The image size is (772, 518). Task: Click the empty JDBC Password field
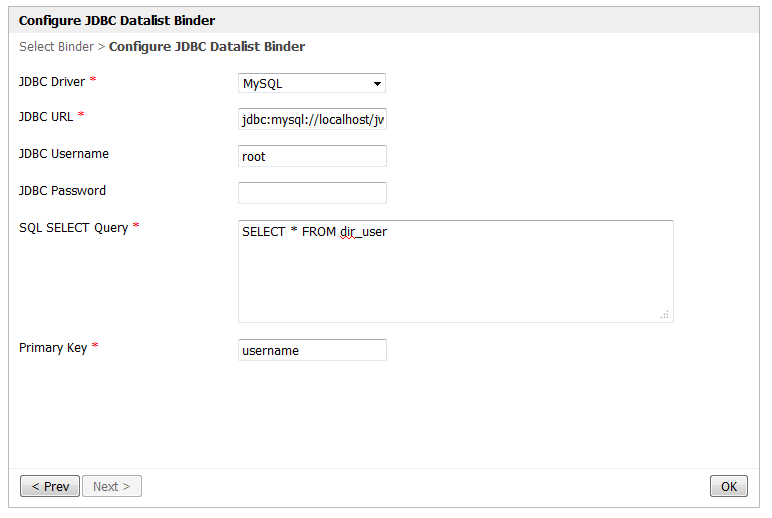click(x=312, y=192)
